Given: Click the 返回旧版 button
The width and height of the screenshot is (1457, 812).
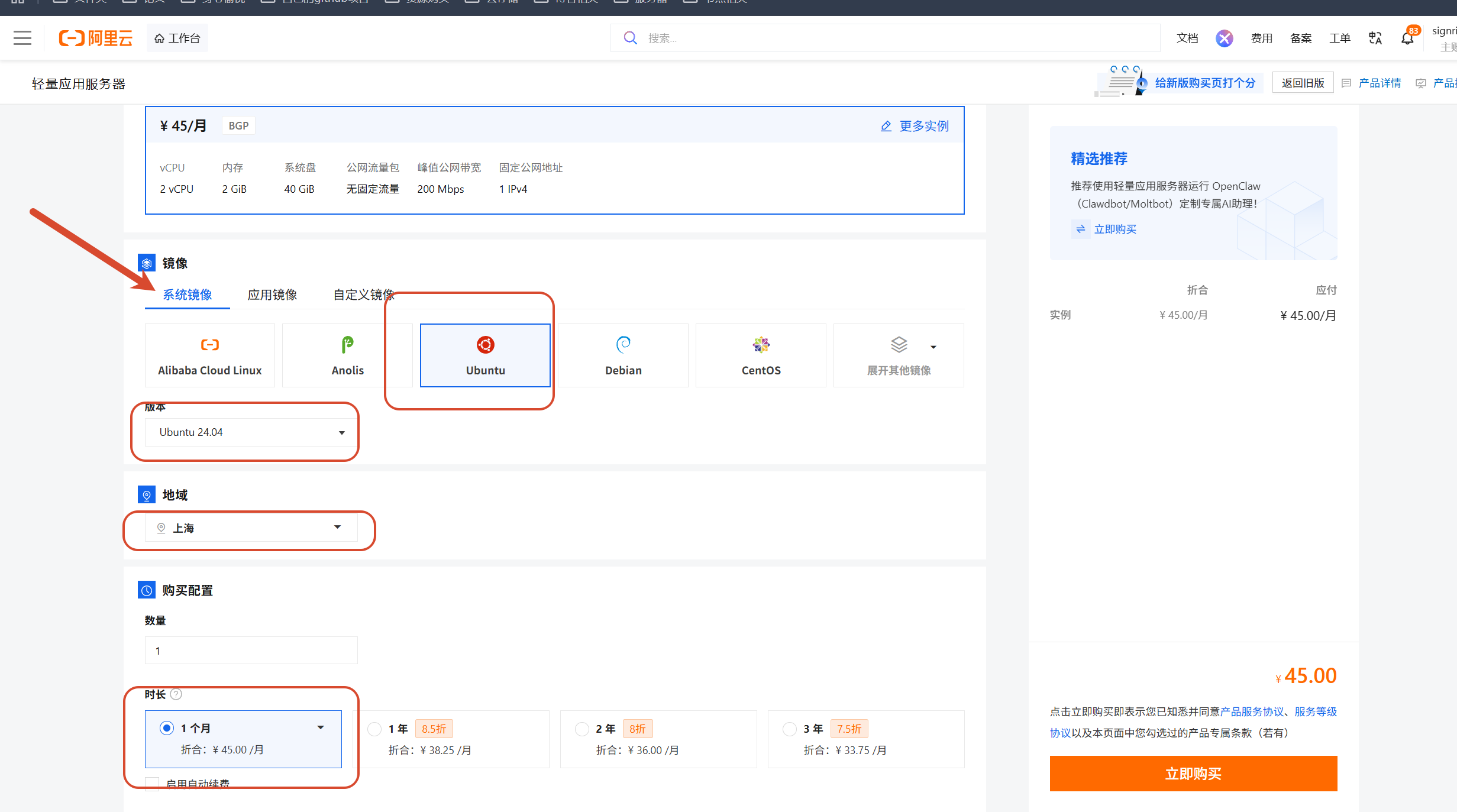Looking at the screenshot, I should 1303,83.
